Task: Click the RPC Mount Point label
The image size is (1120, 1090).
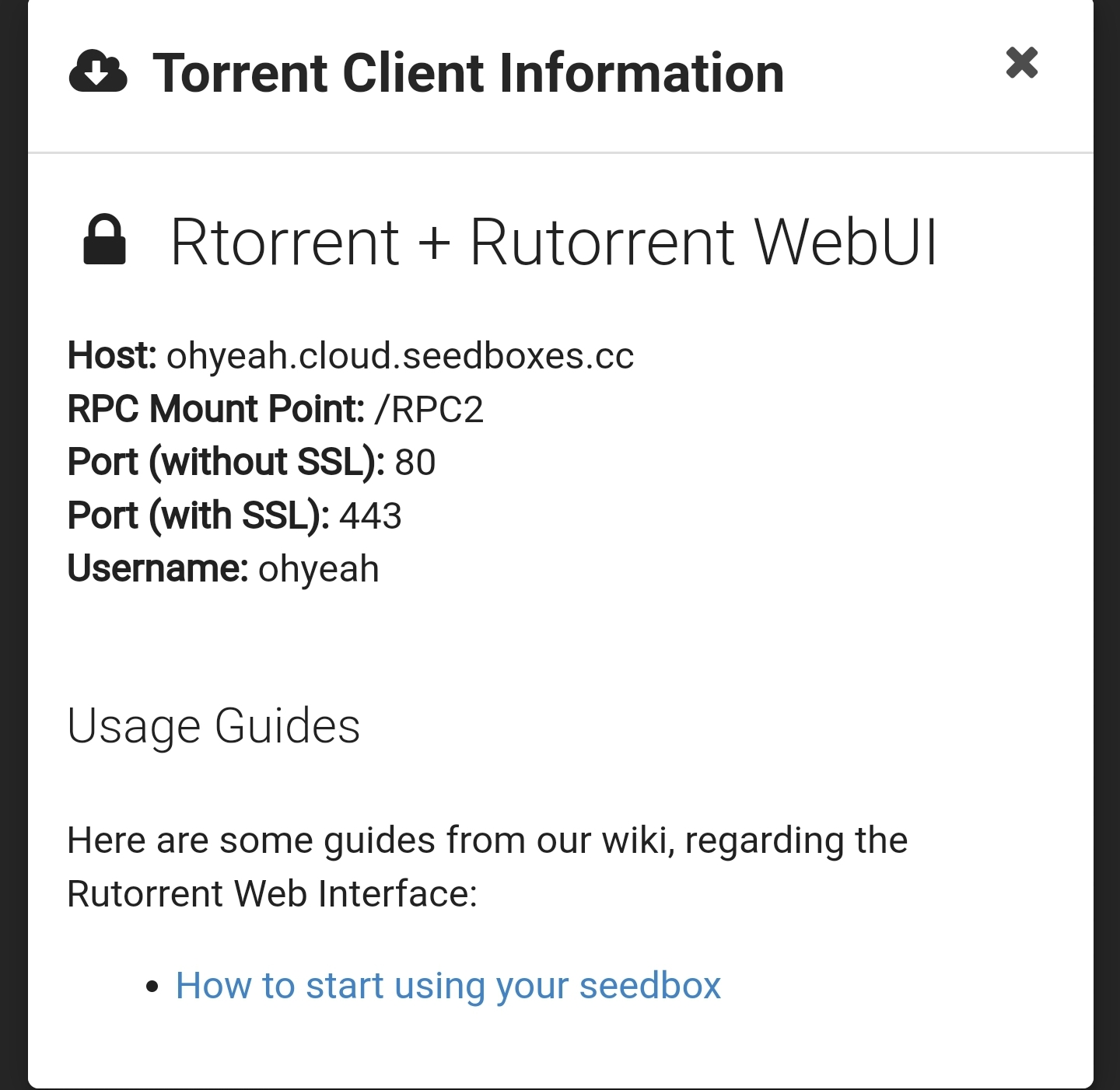Action: [216, 409]
